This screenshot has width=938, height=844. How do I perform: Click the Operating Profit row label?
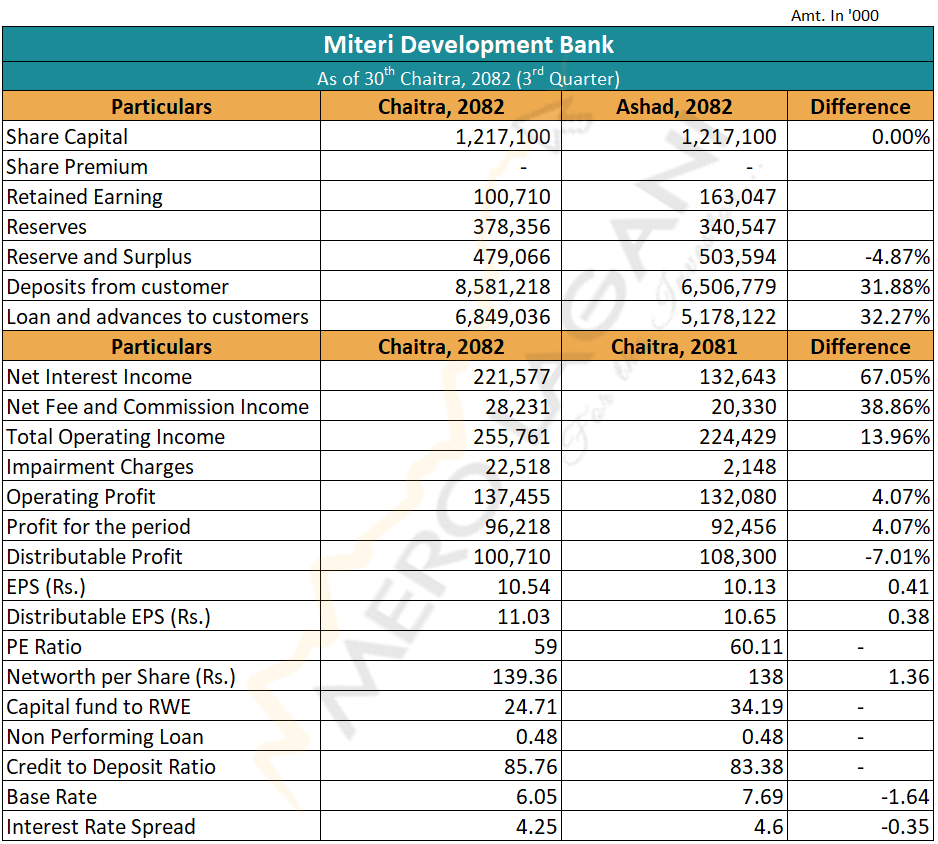coord(81,497)
